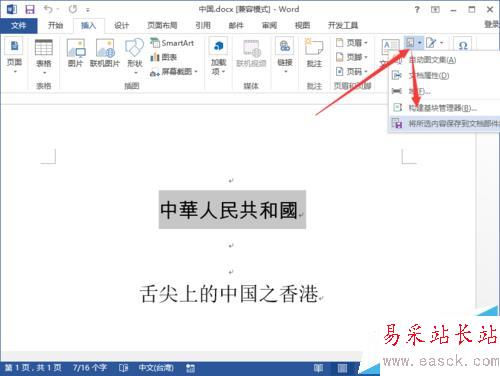This screenshot has height=376, width=500.
Task: Click the Save icon in the quick access toolbar
Action: (x=30, y=9)
